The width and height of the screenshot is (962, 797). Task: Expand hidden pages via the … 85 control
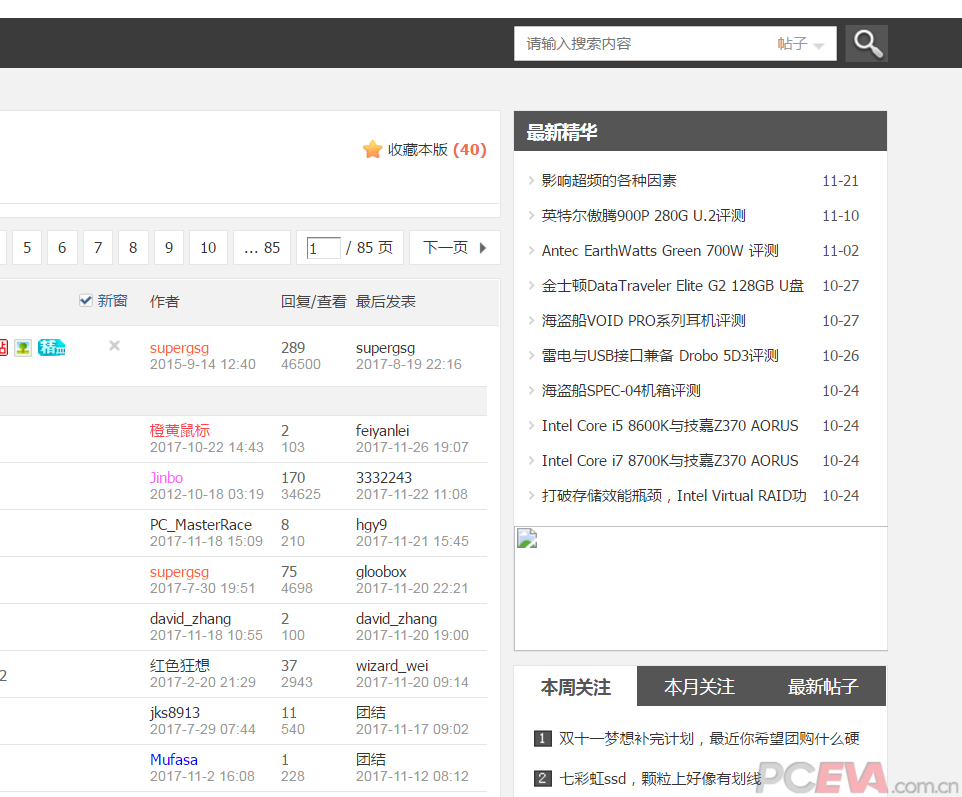pyautogui.click(x=261, y=247)
